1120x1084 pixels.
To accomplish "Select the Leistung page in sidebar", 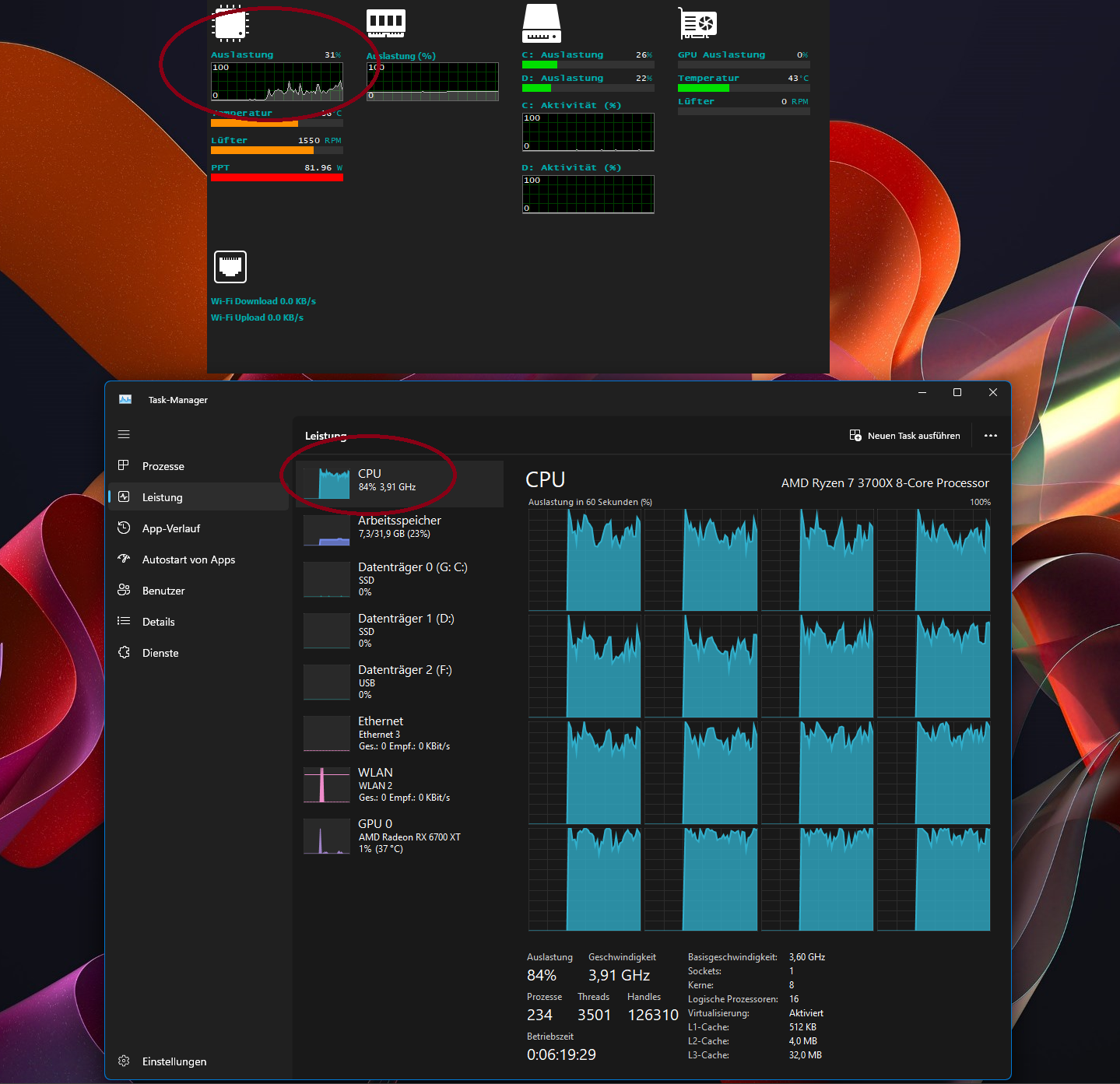I will (198, 497).
